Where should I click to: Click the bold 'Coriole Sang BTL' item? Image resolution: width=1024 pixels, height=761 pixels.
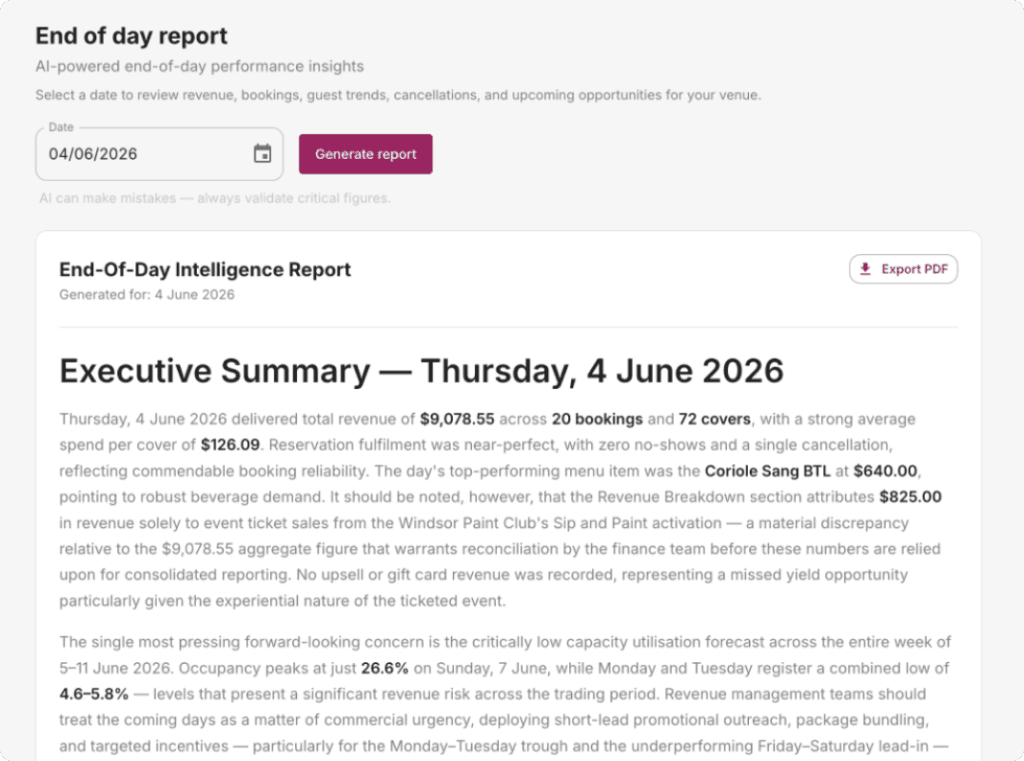point(767,472)
